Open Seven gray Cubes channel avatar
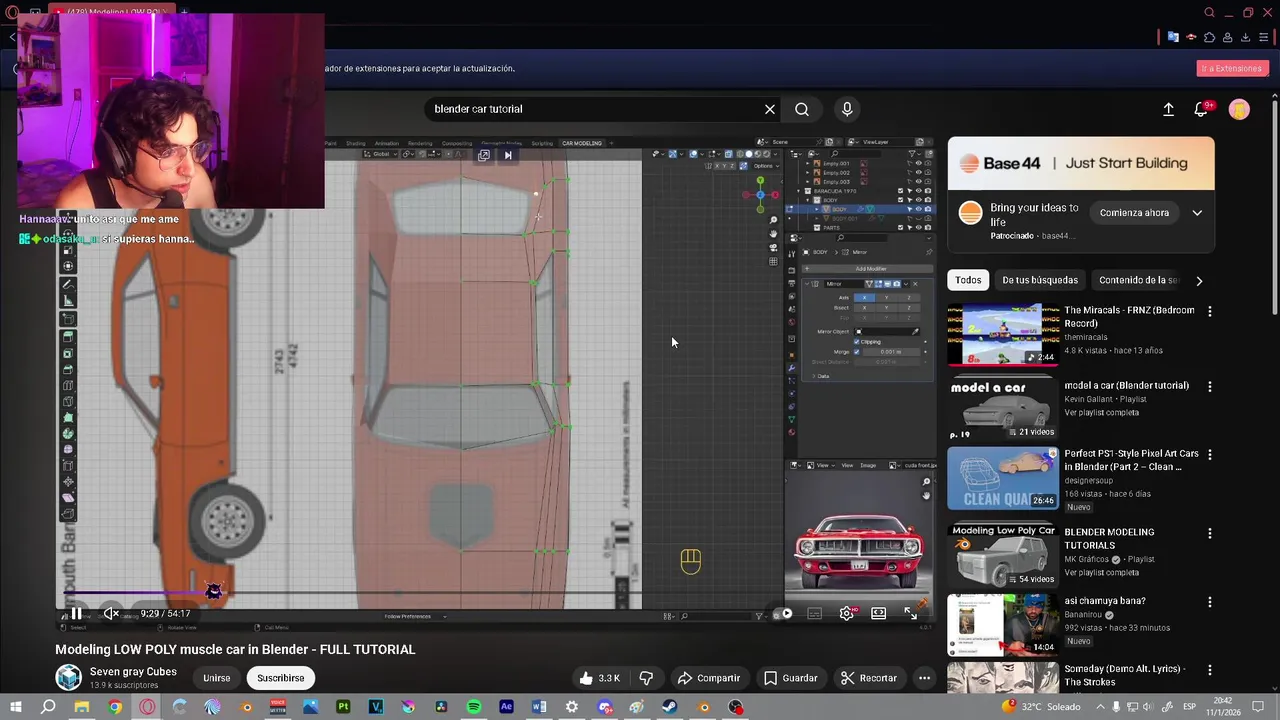 pos(68,678)
